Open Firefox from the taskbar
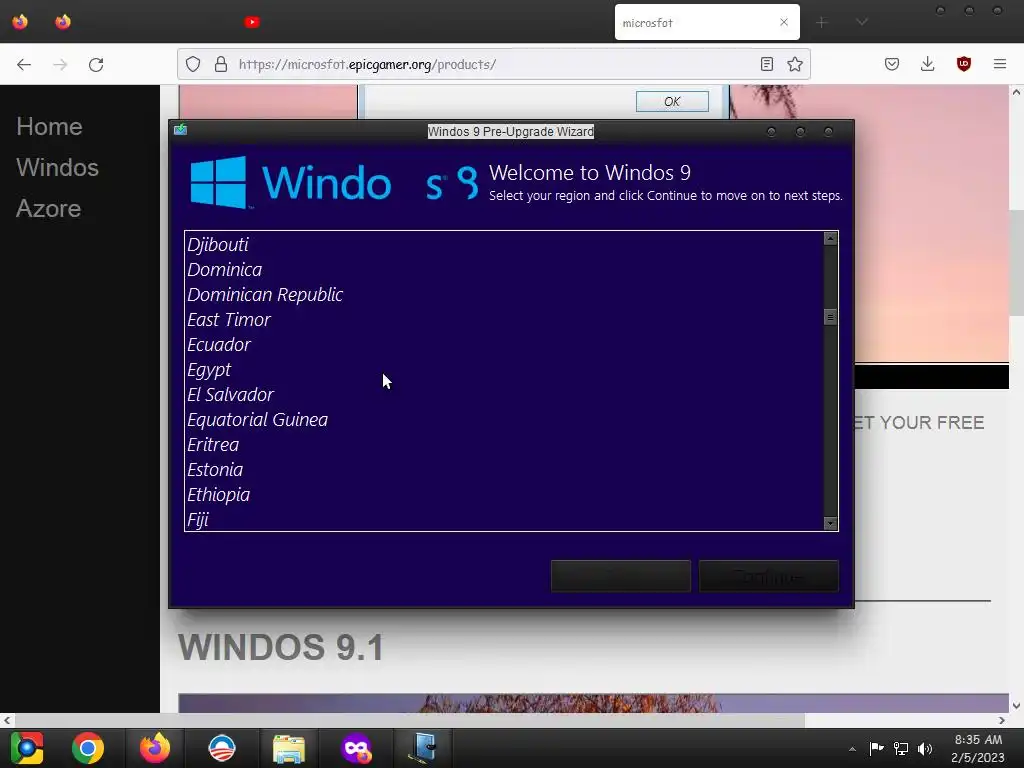1024x768 pixels. click(155, 748)
